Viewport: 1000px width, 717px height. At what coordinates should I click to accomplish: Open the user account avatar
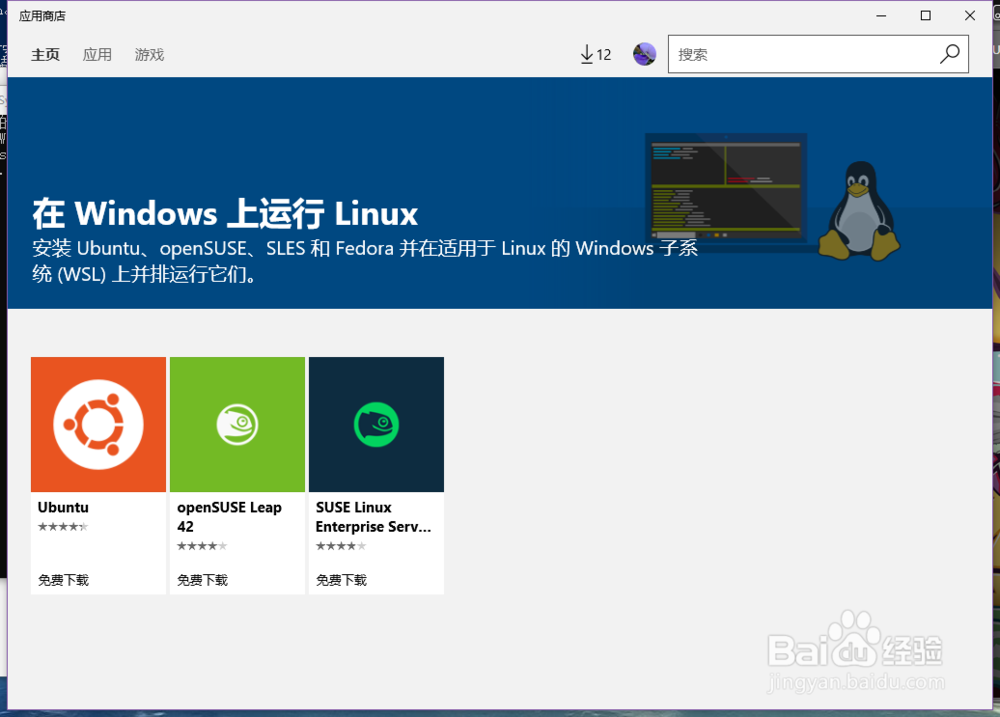(x=644, y=54)
